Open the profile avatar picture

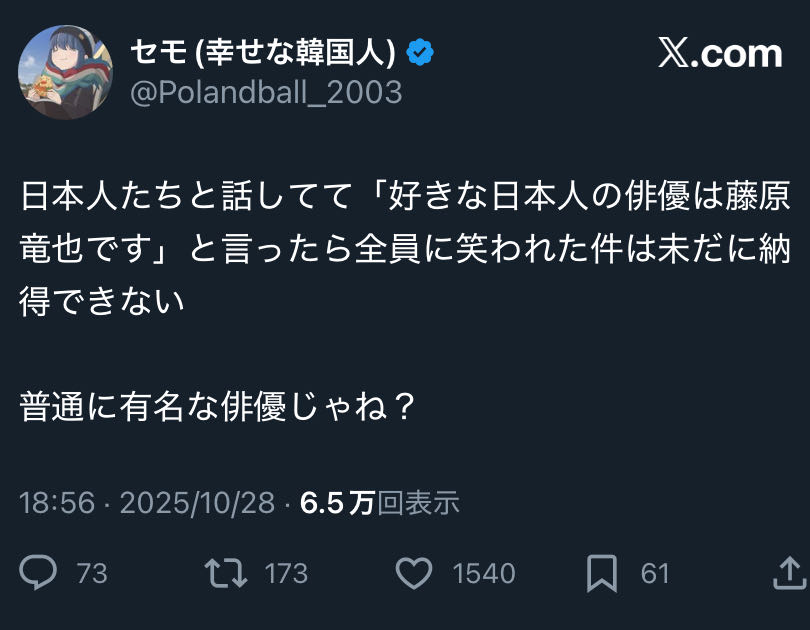pyautogui.click(x=65, y=72)
